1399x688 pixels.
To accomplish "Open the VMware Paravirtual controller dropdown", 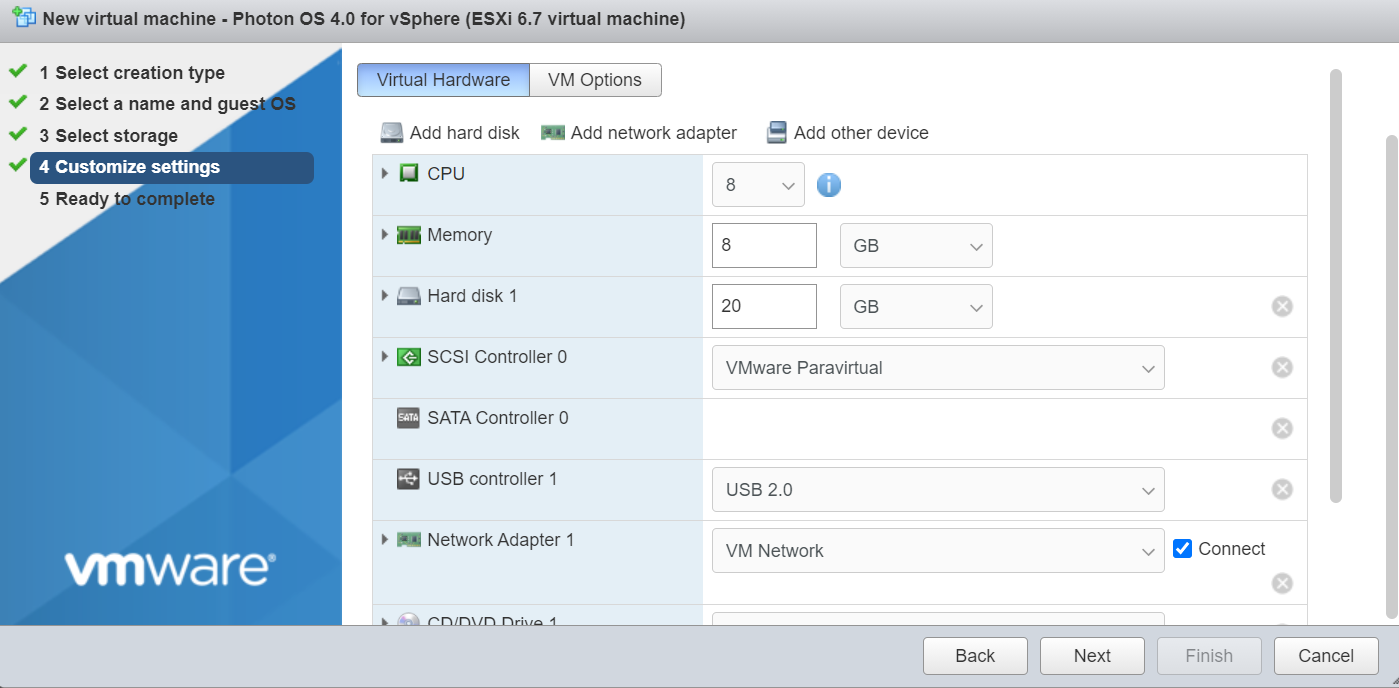I will click(938, 368).
